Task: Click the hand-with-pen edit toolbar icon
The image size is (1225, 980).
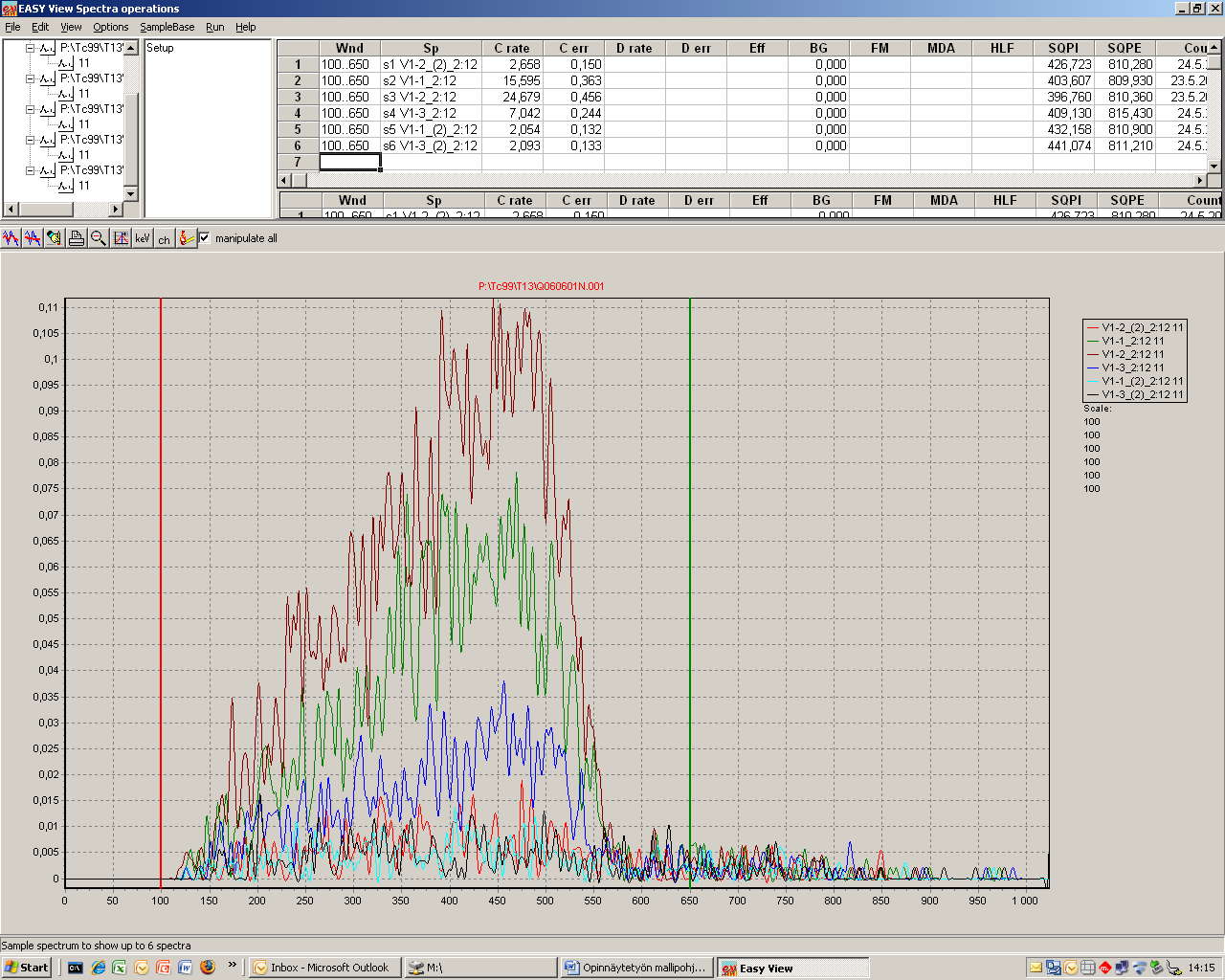Action: coord(55,238)
